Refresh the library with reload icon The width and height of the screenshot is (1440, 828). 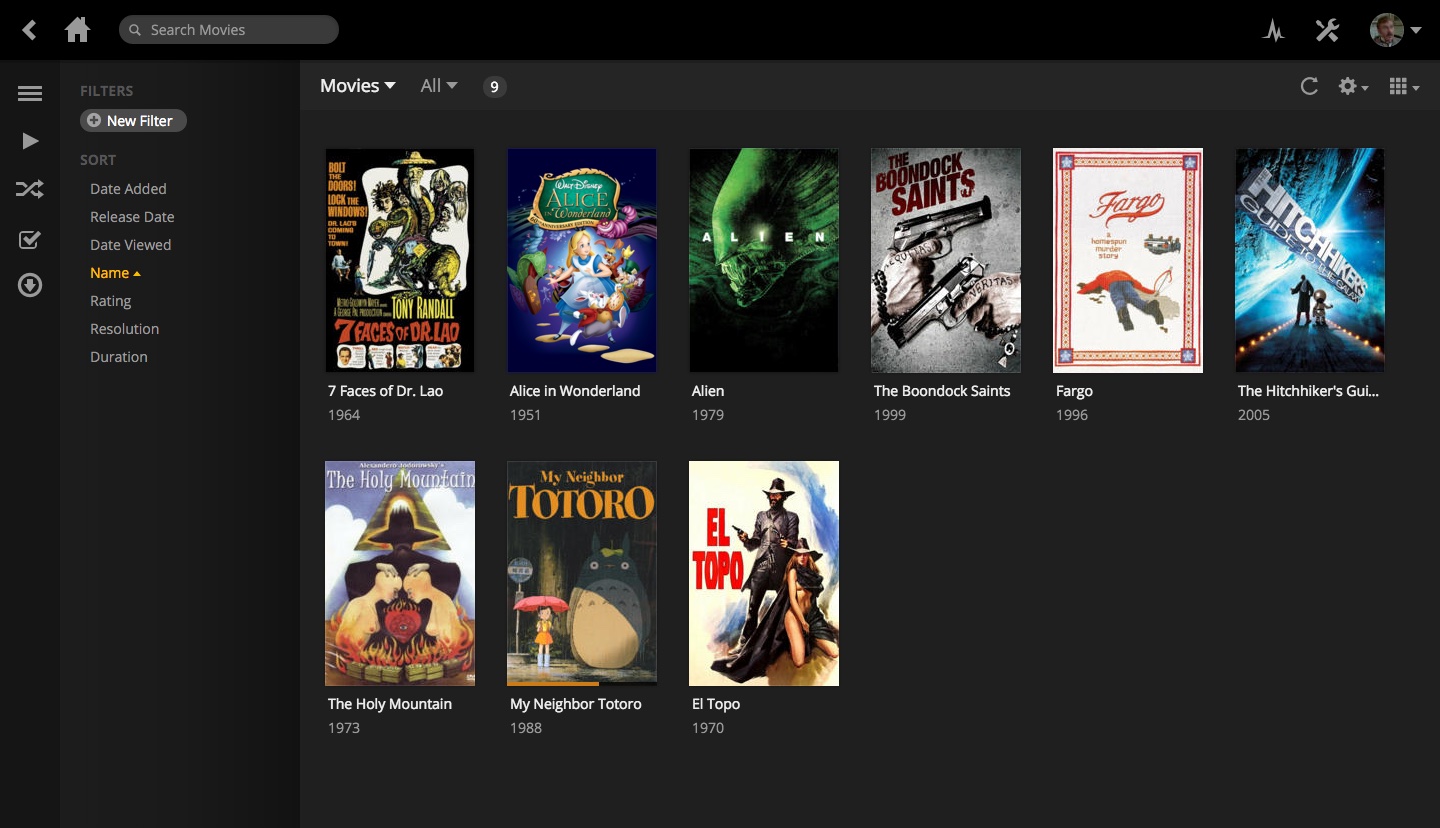click(x=1309, y=86)
